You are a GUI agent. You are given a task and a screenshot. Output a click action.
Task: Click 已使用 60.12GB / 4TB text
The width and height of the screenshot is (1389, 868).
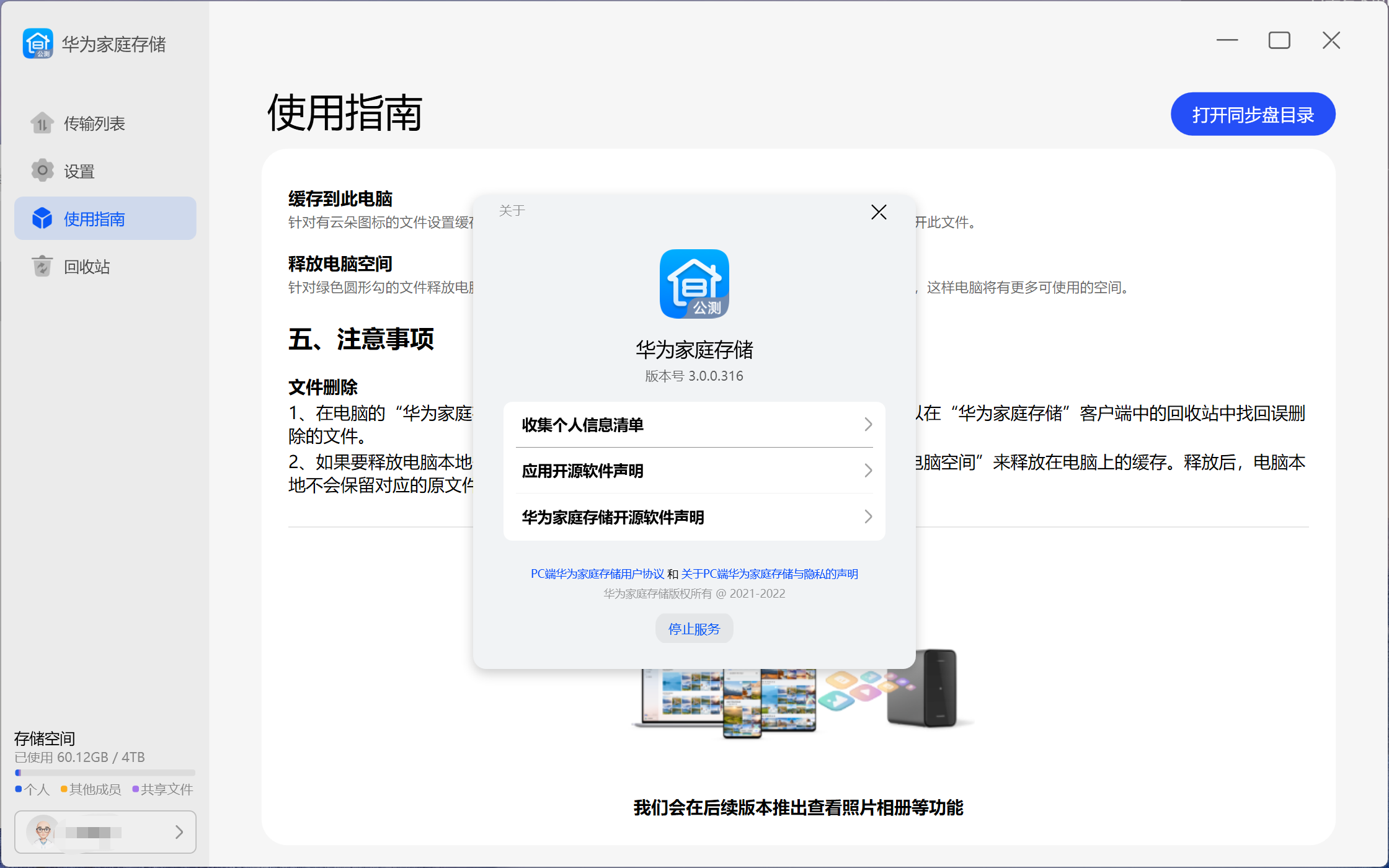79,757
